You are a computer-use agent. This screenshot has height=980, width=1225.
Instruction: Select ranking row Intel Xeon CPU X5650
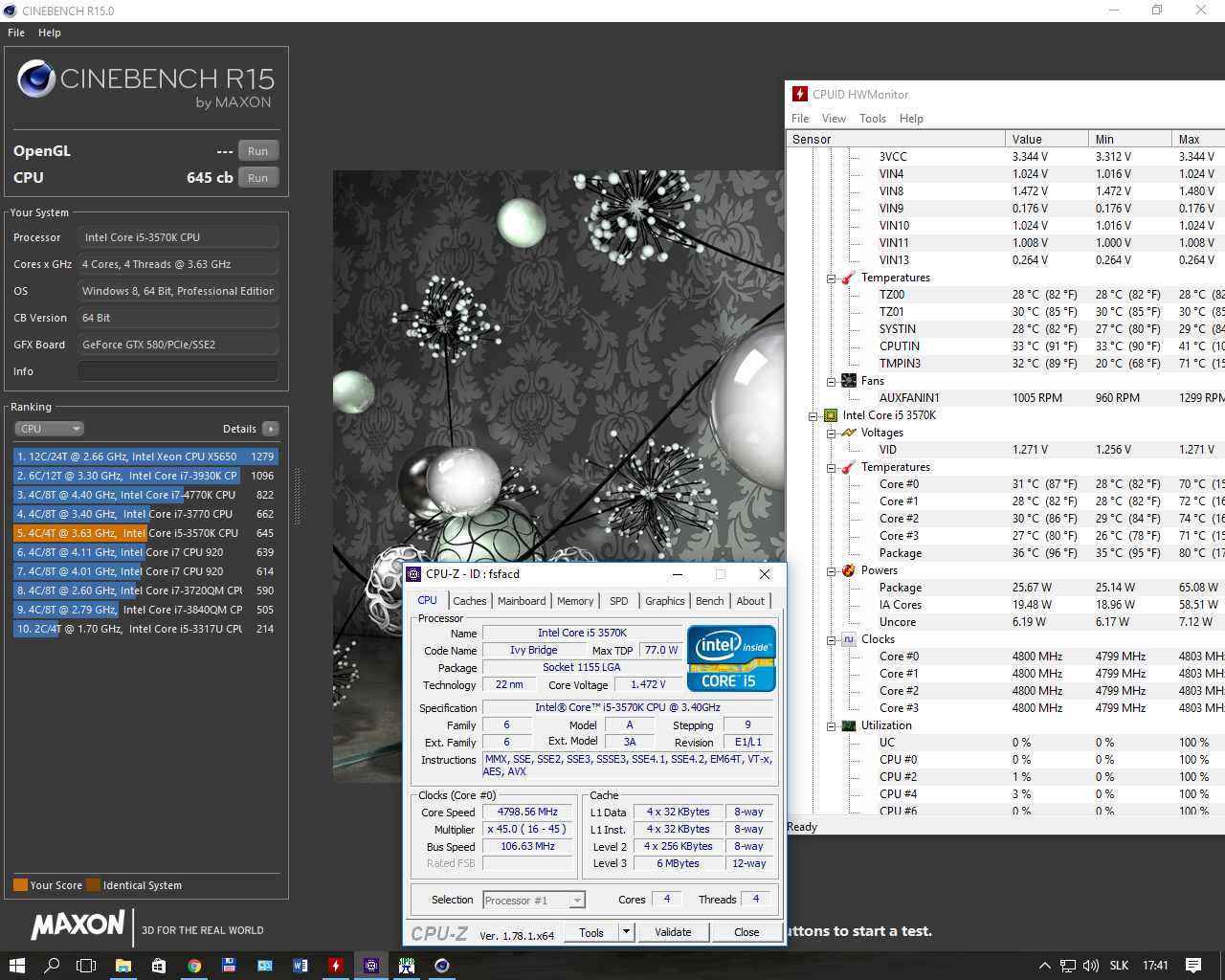click(145, 457)
